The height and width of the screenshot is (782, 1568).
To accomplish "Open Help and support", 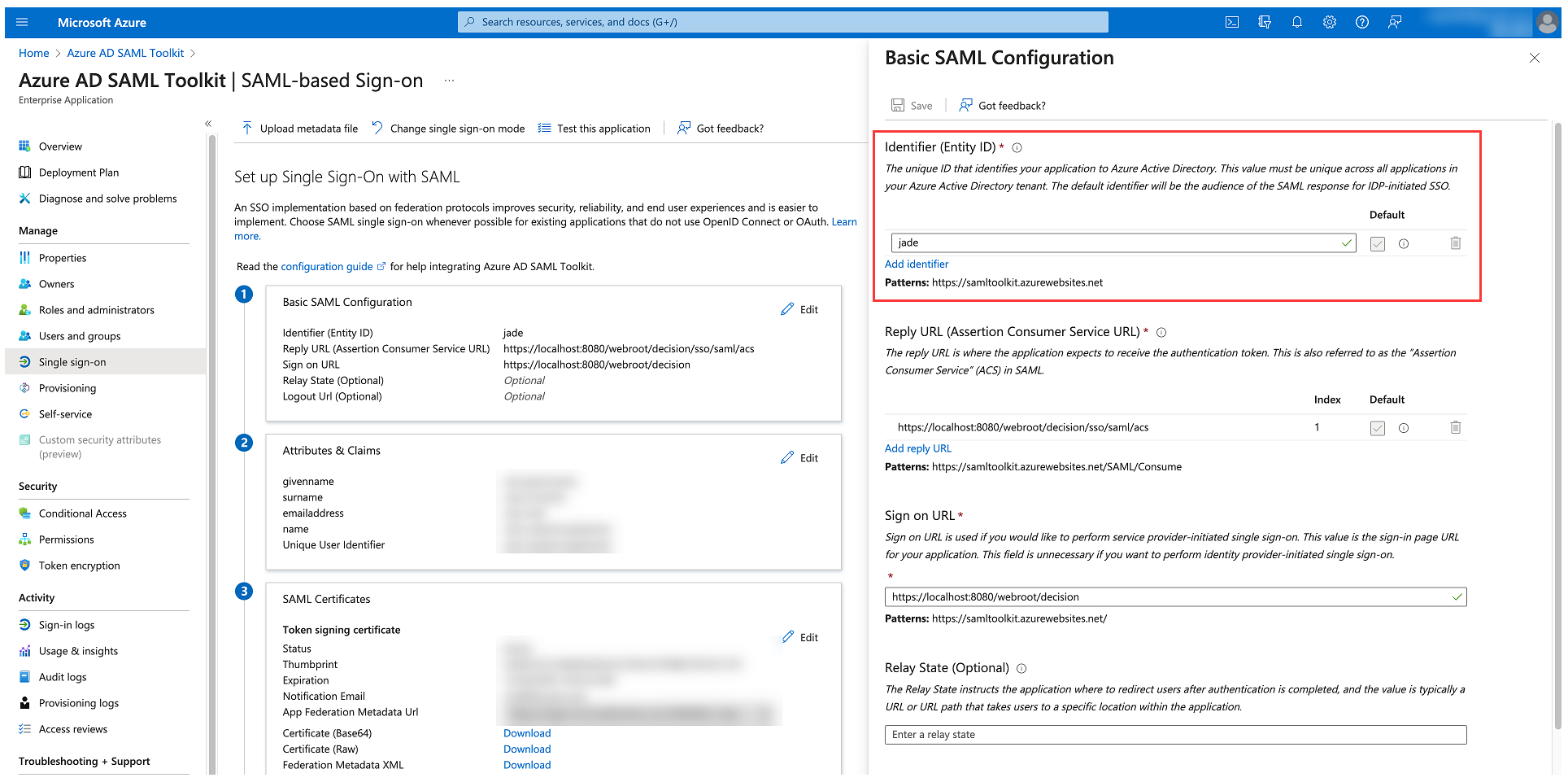I will coord(1362,22).
